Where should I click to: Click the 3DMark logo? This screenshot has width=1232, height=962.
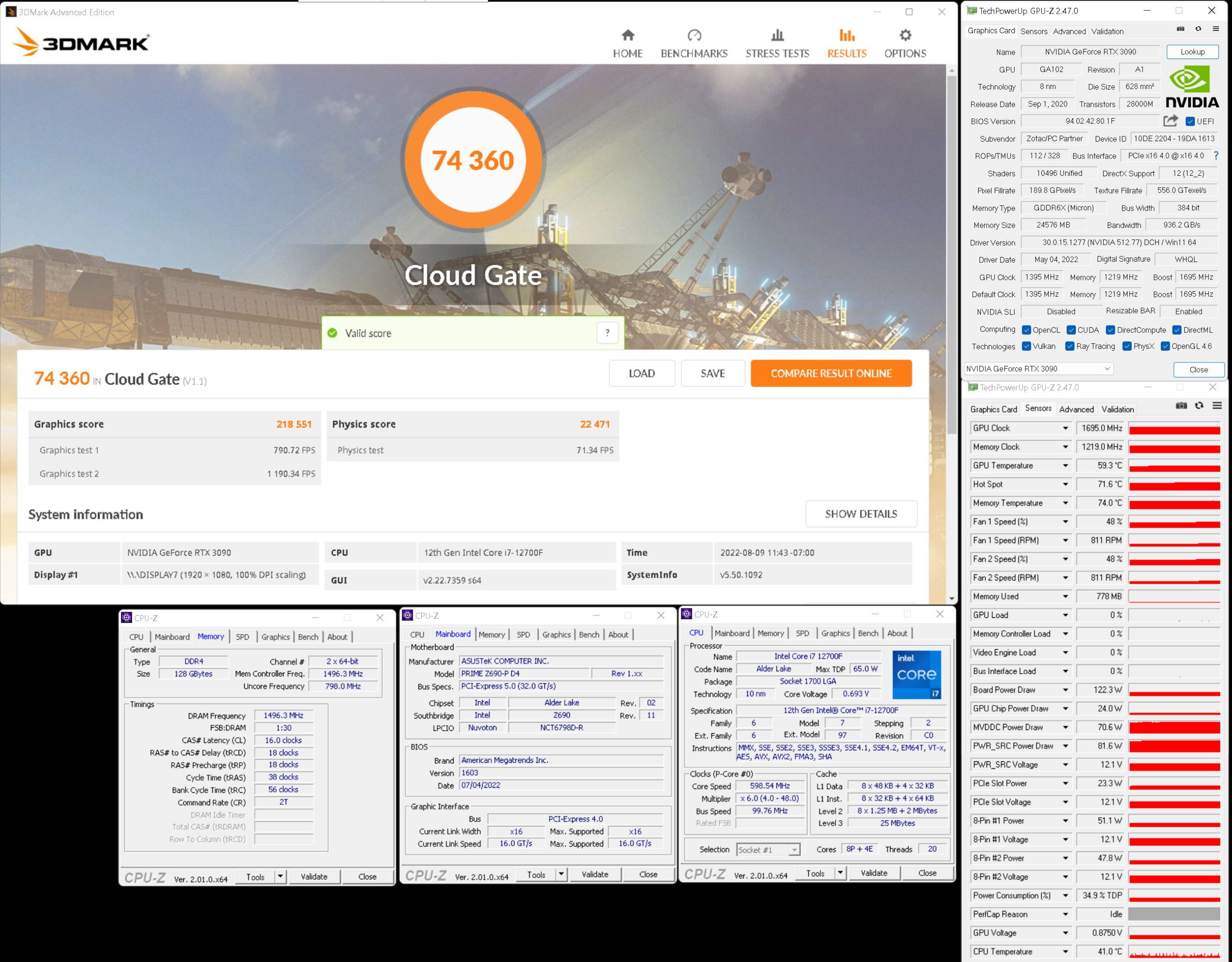[x=81, y=42]
